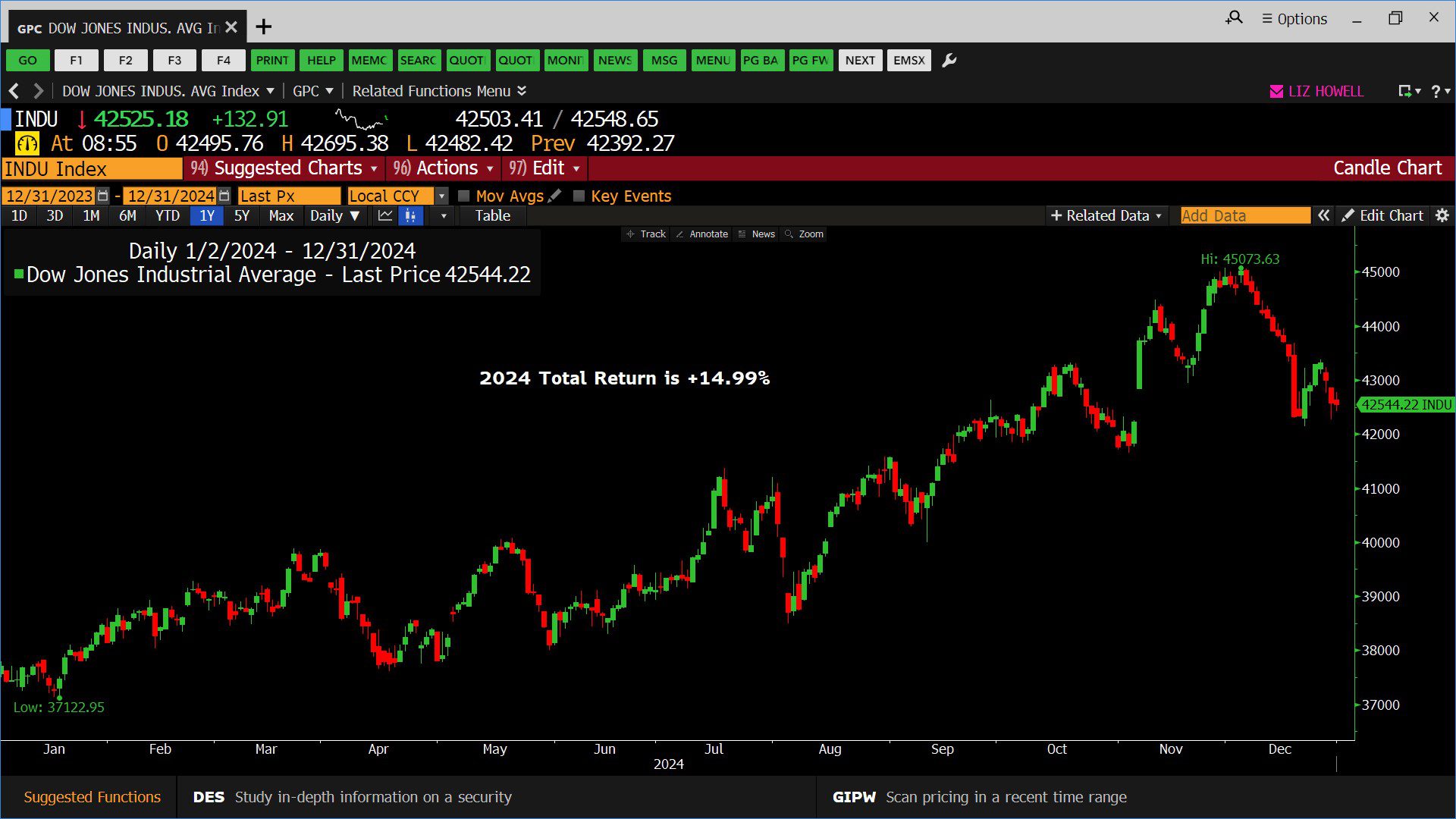Select the chart Zoom tool
This screenshot has width=1456, height=819.
coord(804,234)
